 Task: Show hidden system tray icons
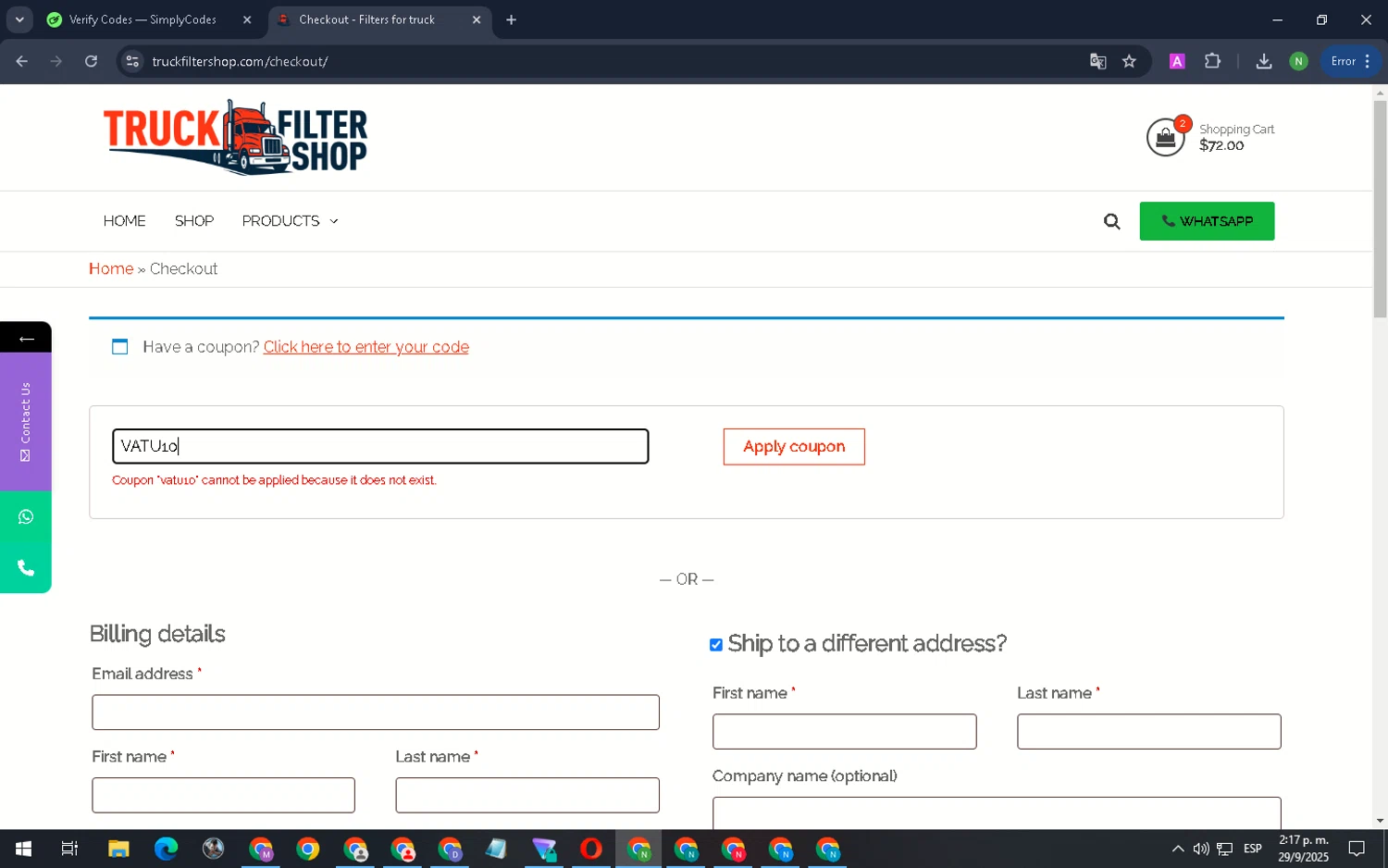[1177, 849]
